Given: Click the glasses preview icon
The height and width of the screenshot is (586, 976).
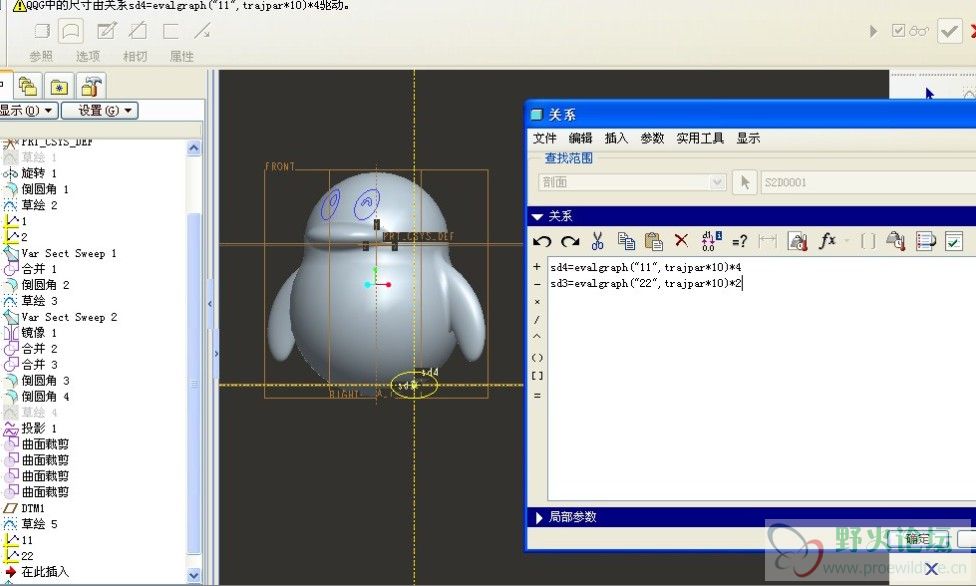Looking at the screenshot, I should pyautogui.click(x=919, y=31).
